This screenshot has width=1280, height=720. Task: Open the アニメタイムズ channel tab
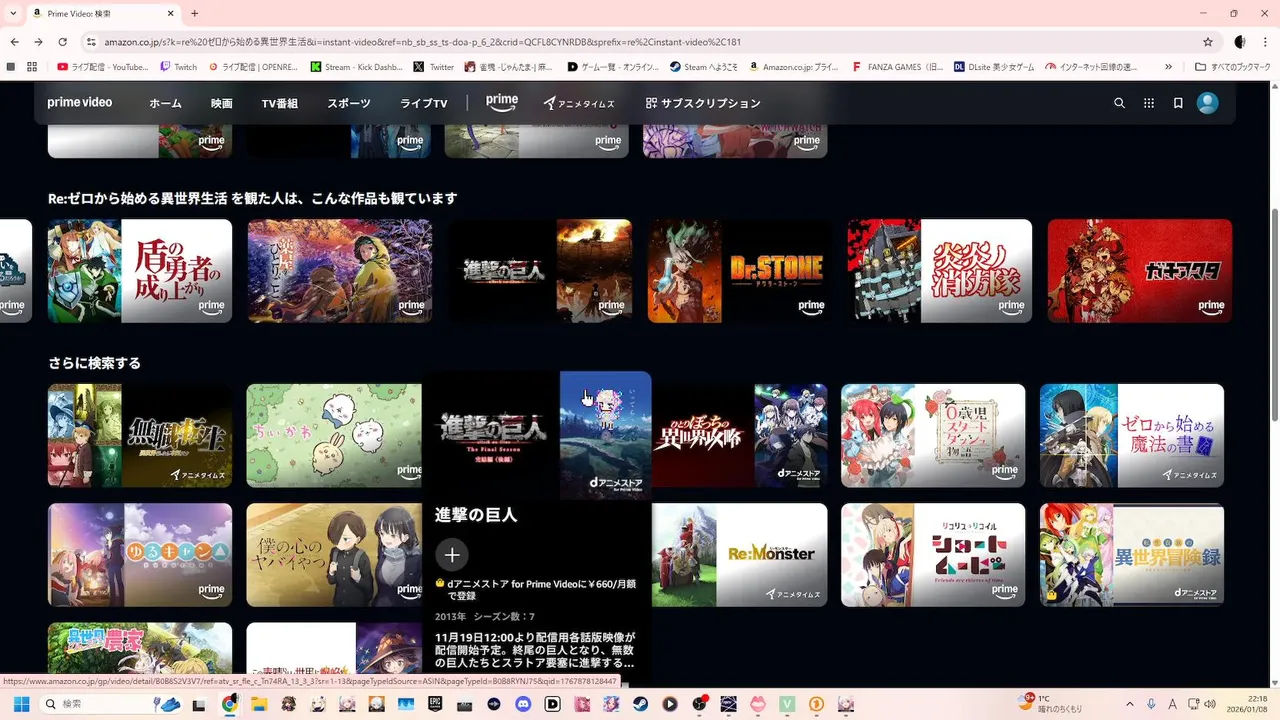coord(580,103)
